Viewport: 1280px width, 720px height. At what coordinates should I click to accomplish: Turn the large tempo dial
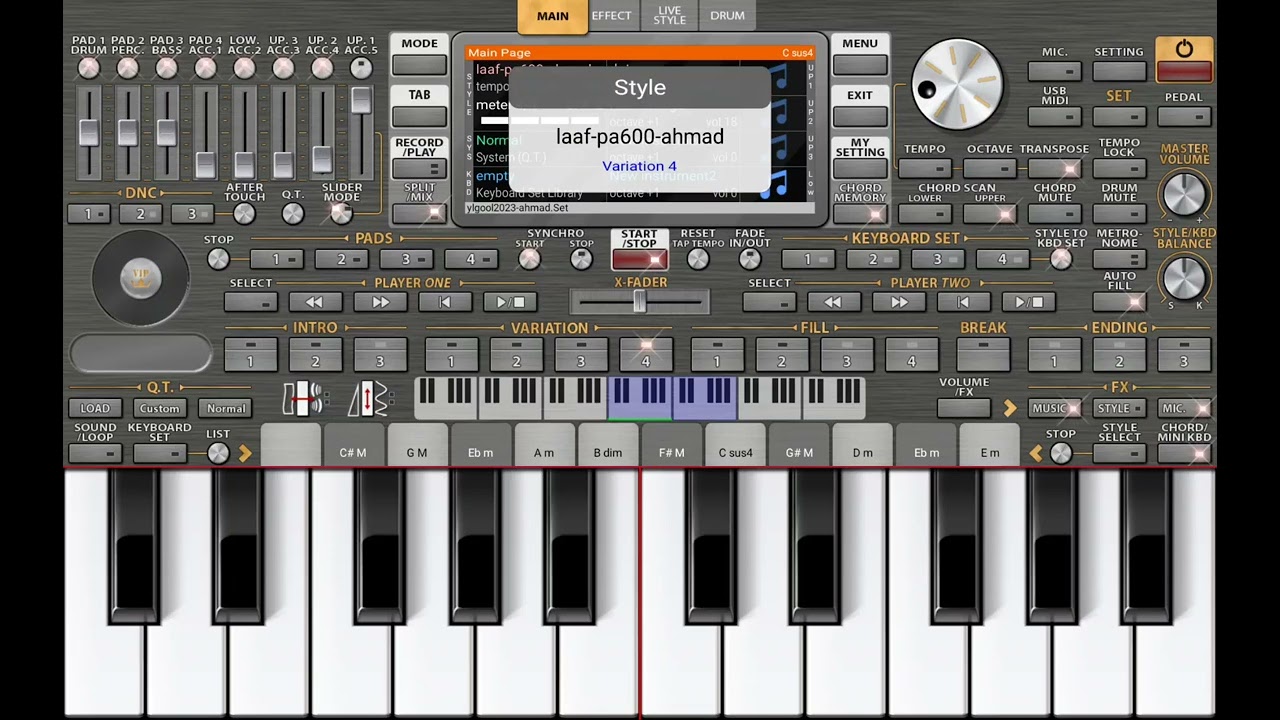pos(957,84)
